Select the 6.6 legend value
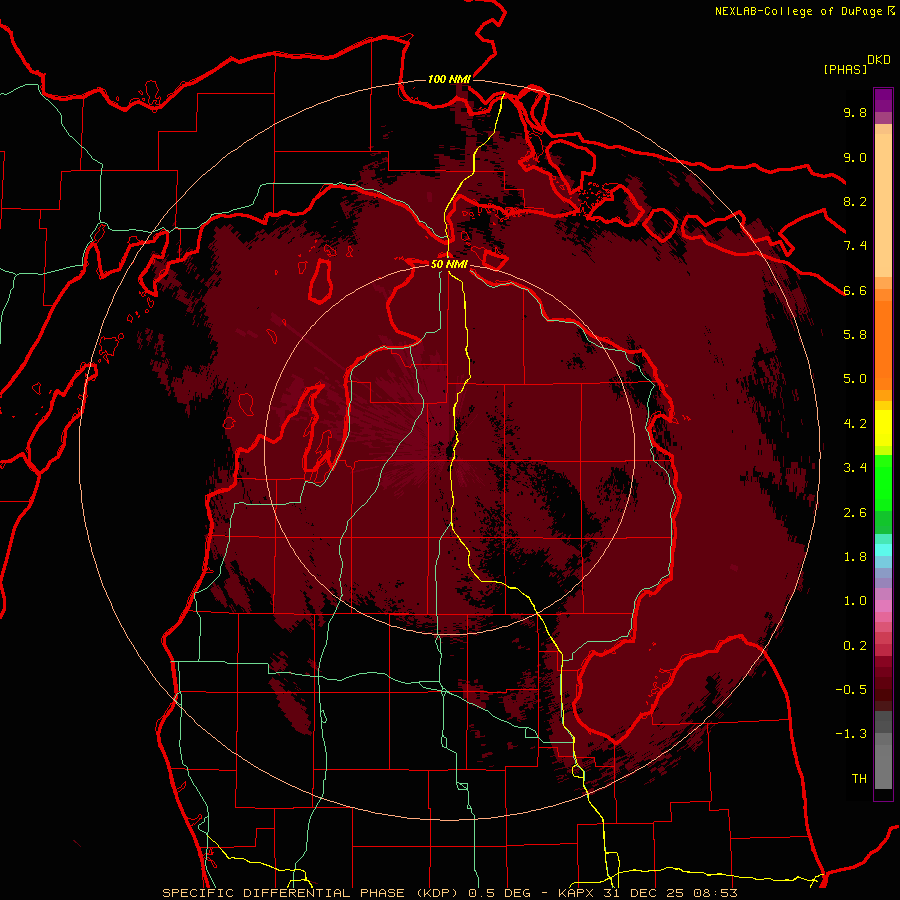 (855, 290)
